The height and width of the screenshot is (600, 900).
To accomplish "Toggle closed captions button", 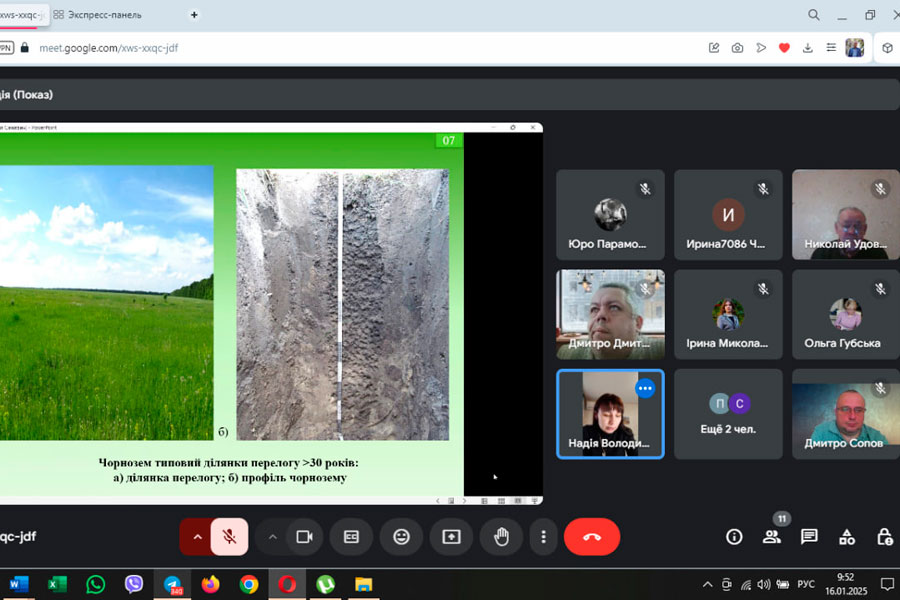I will click(351, 537).
